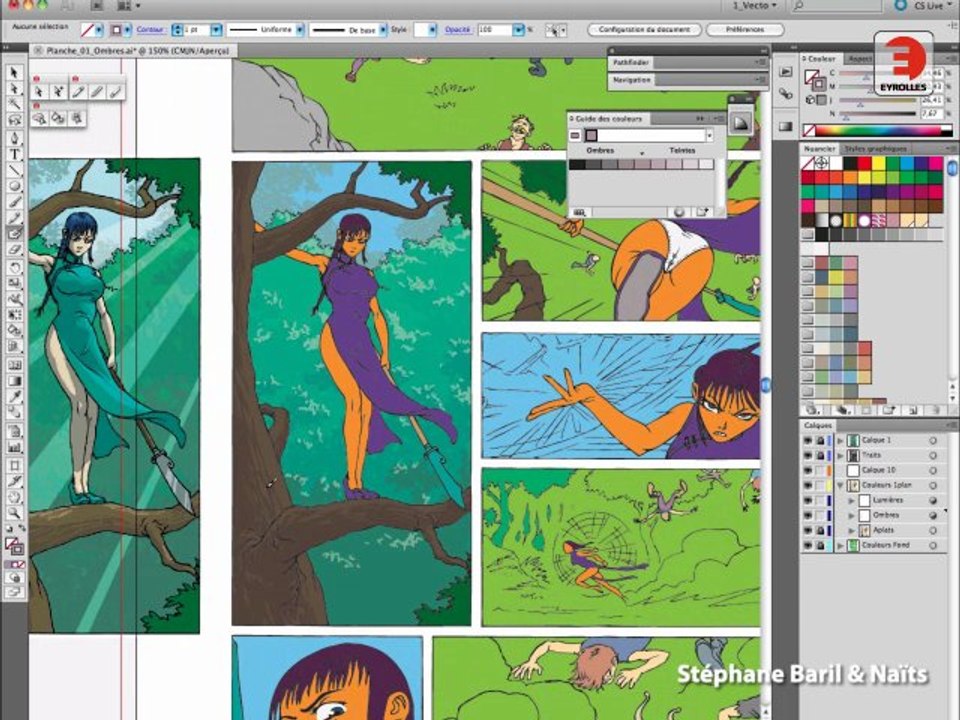
Task: Select the Nuancier tab
Action: coord(819,149)
